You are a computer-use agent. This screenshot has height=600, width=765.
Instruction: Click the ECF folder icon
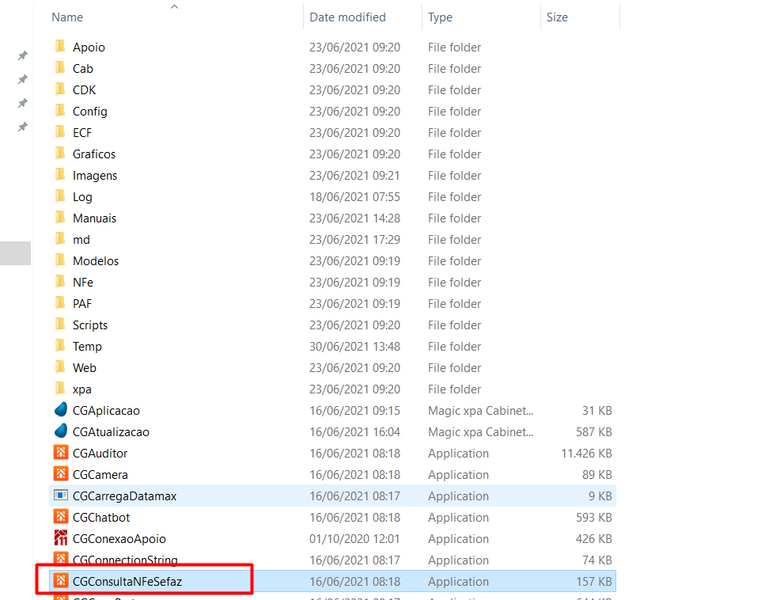pos(60,132)
